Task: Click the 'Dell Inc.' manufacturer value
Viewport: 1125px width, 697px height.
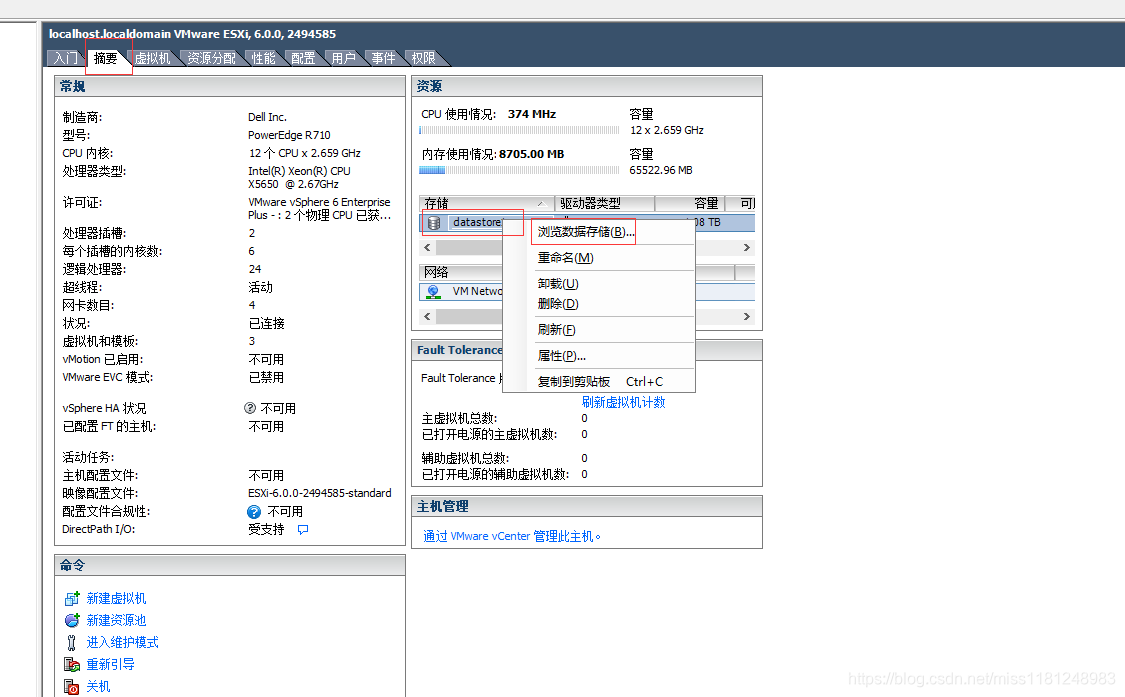Action: pos(267,117)
